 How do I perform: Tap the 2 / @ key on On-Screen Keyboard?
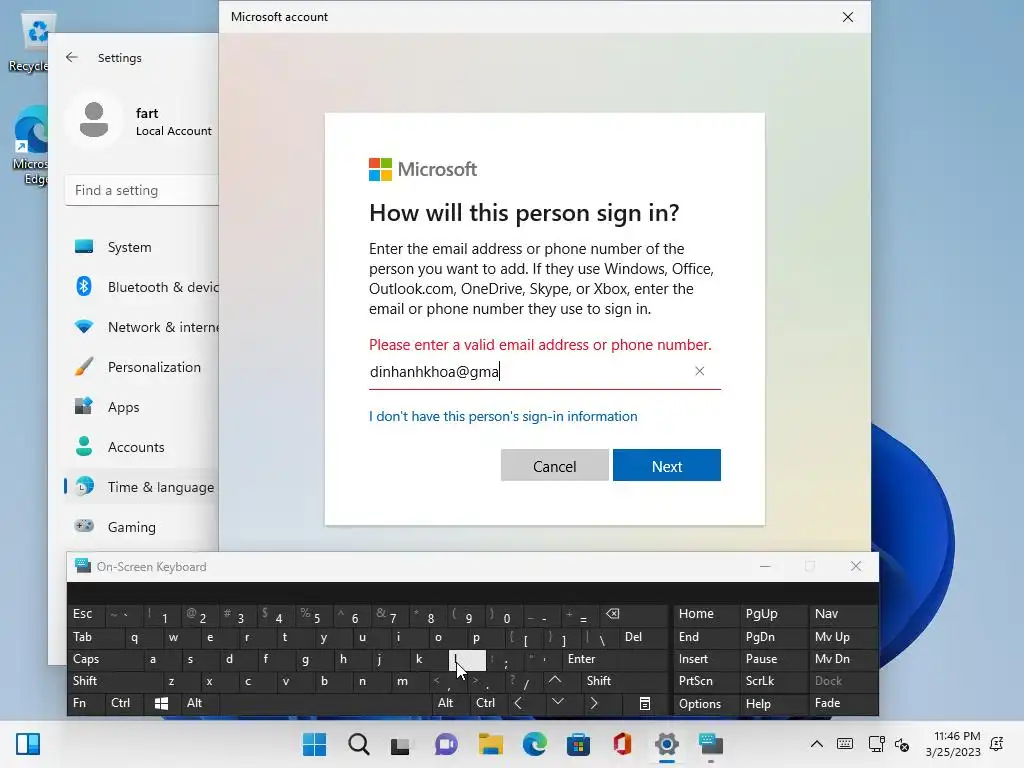tap(199, 615)
